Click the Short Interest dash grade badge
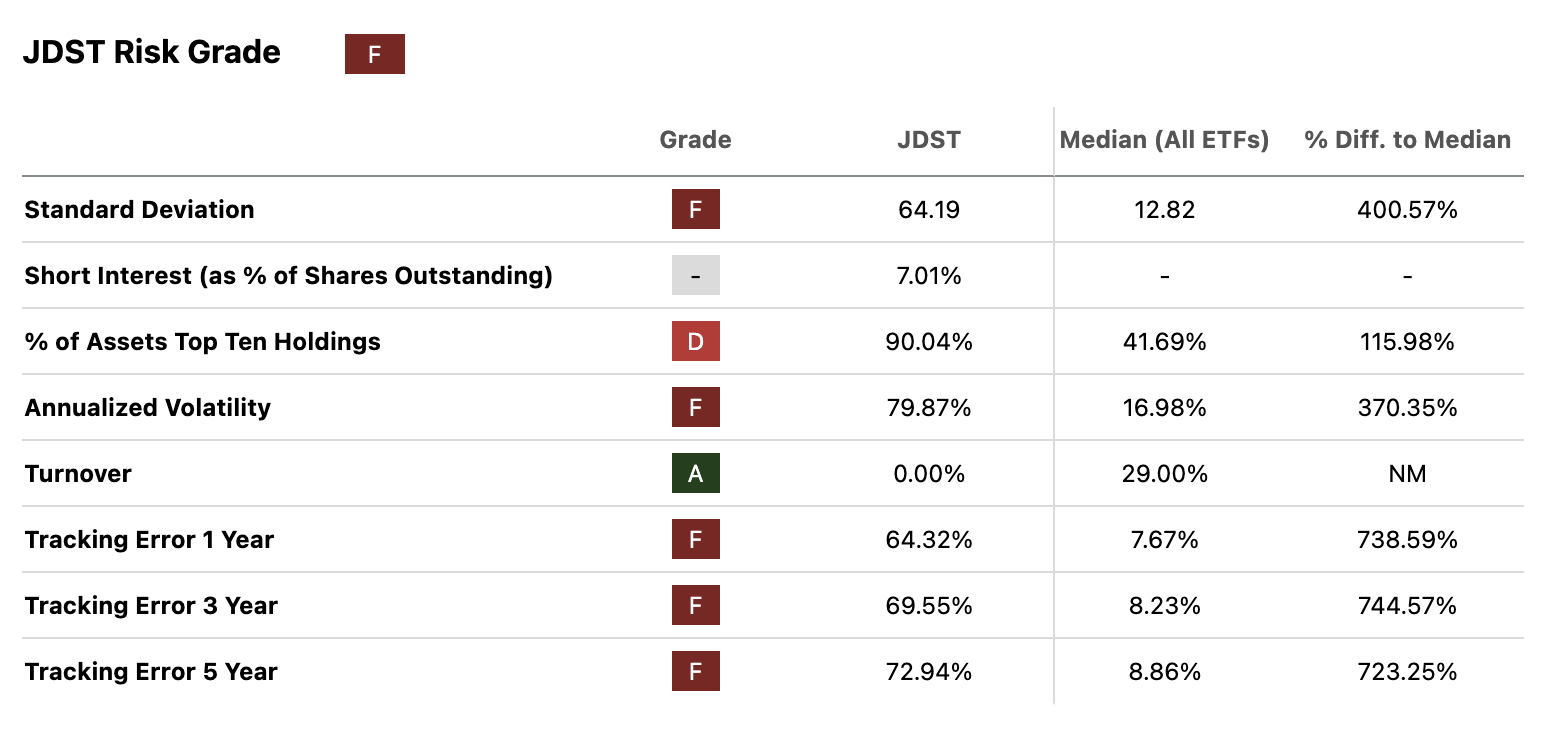Viewport: 1546px width, 732px height. tap(695, 276)
